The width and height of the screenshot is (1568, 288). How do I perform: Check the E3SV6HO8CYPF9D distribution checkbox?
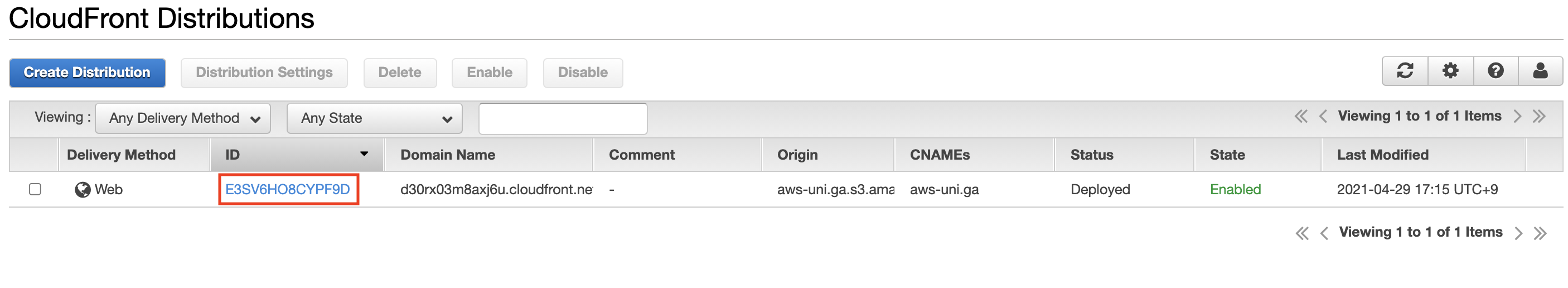[x=35, y=189]
